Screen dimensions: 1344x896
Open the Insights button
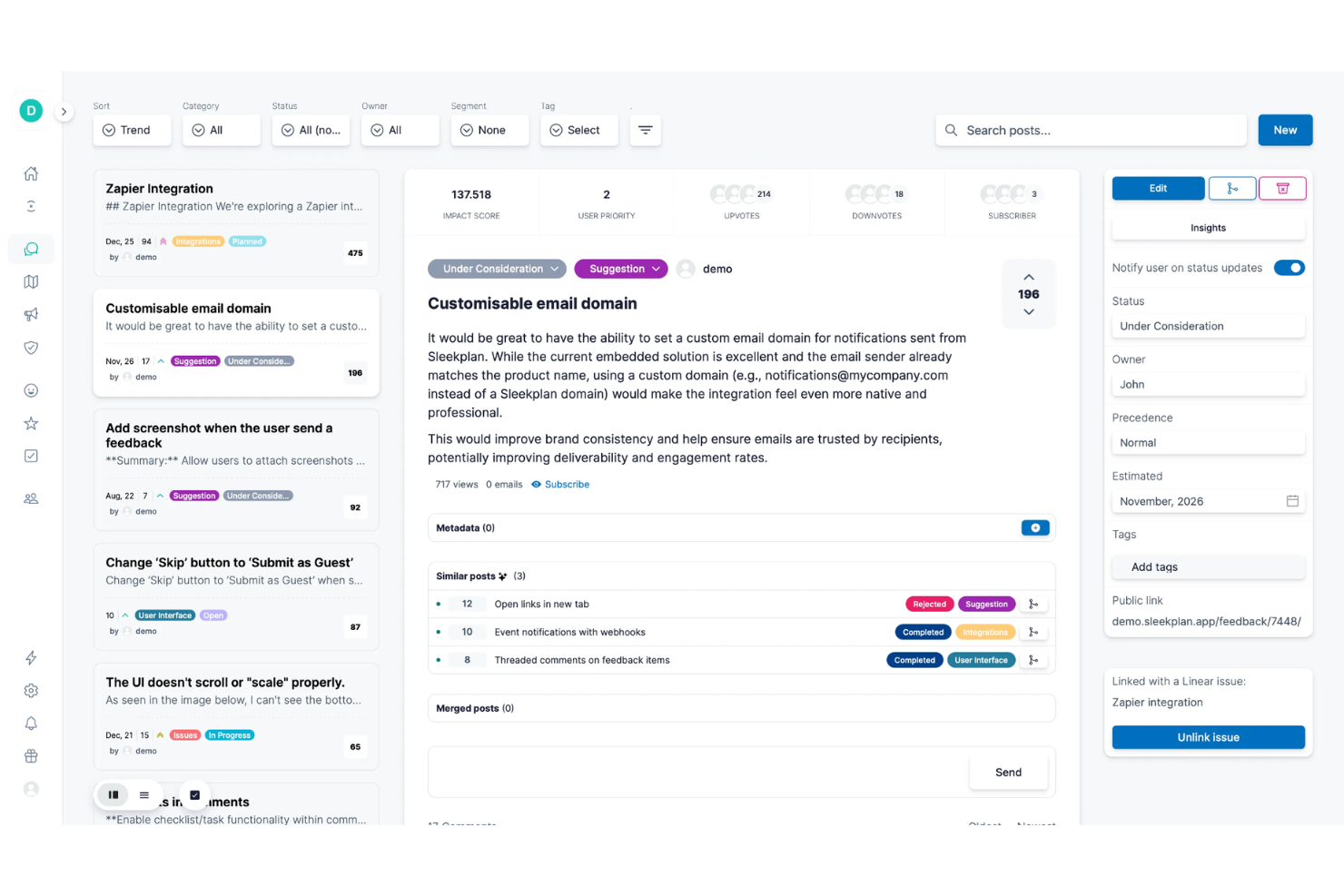[1208, 228]
